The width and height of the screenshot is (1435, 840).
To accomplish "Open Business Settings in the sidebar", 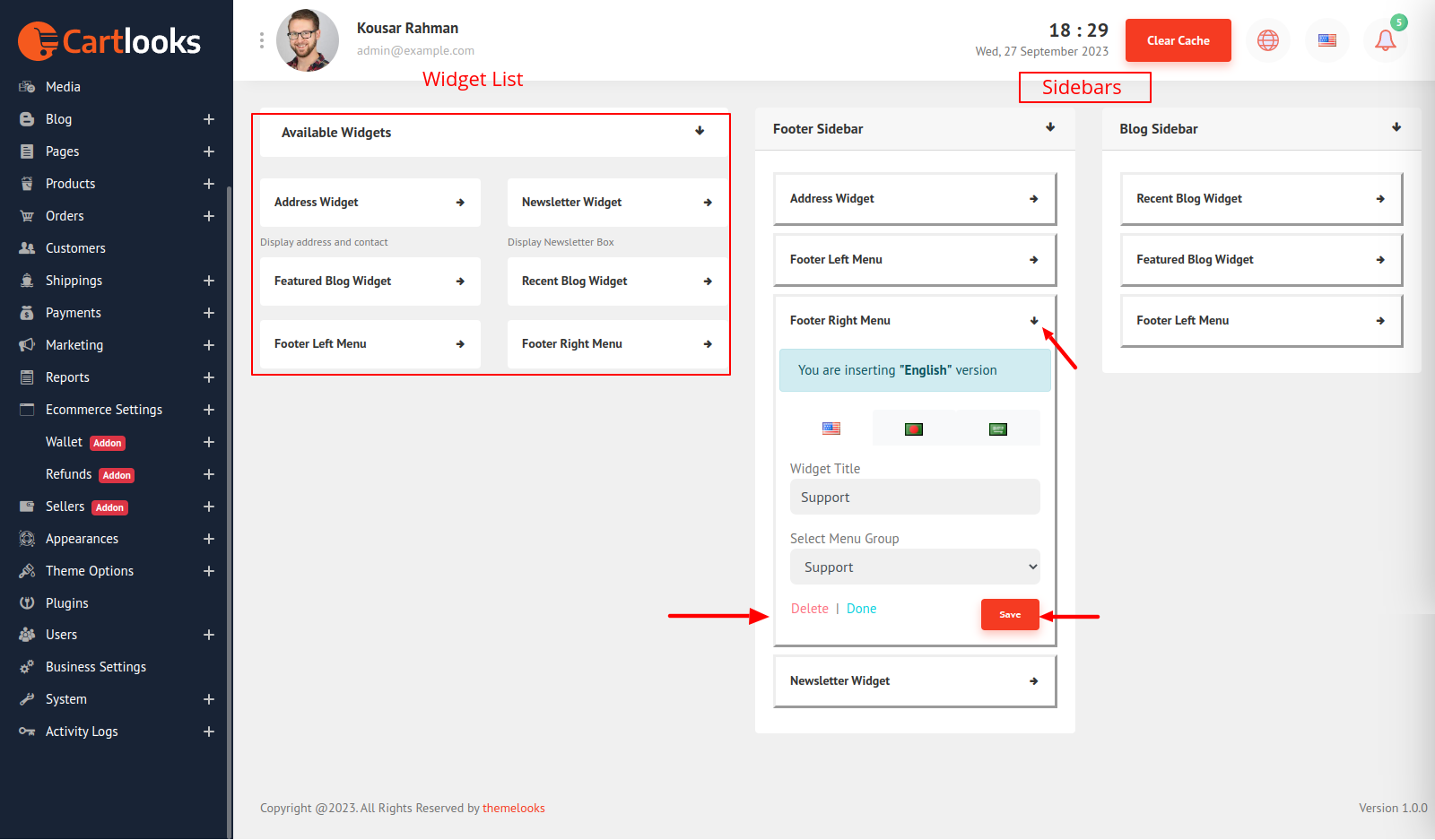I will [x=95, y=667].
